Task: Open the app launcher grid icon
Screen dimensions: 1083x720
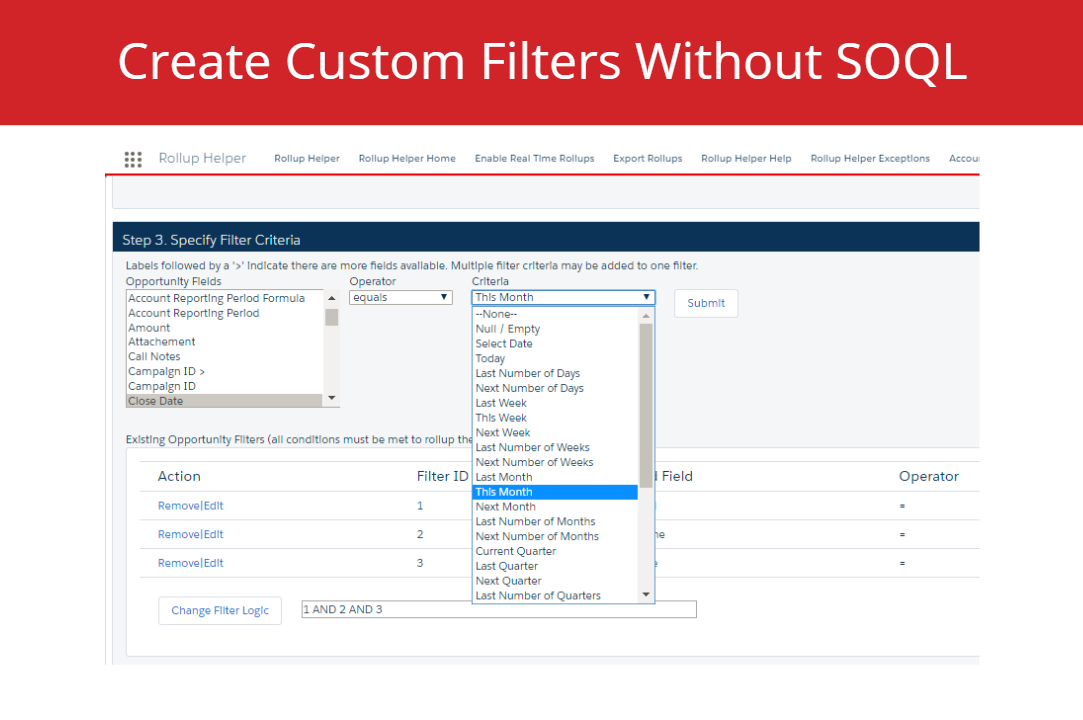Action: 133,159
